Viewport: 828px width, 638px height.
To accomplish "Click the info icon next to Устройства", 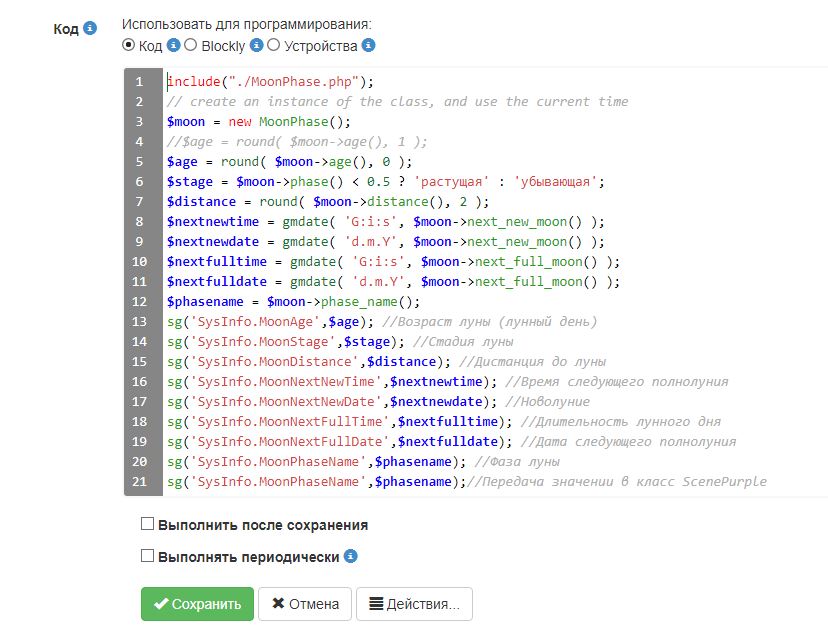I will tap(366, 44).
